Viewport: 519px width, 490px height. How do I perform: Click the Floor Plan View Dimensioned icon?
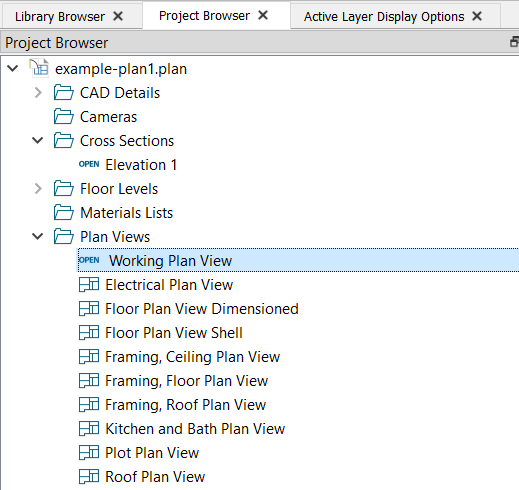89,309
